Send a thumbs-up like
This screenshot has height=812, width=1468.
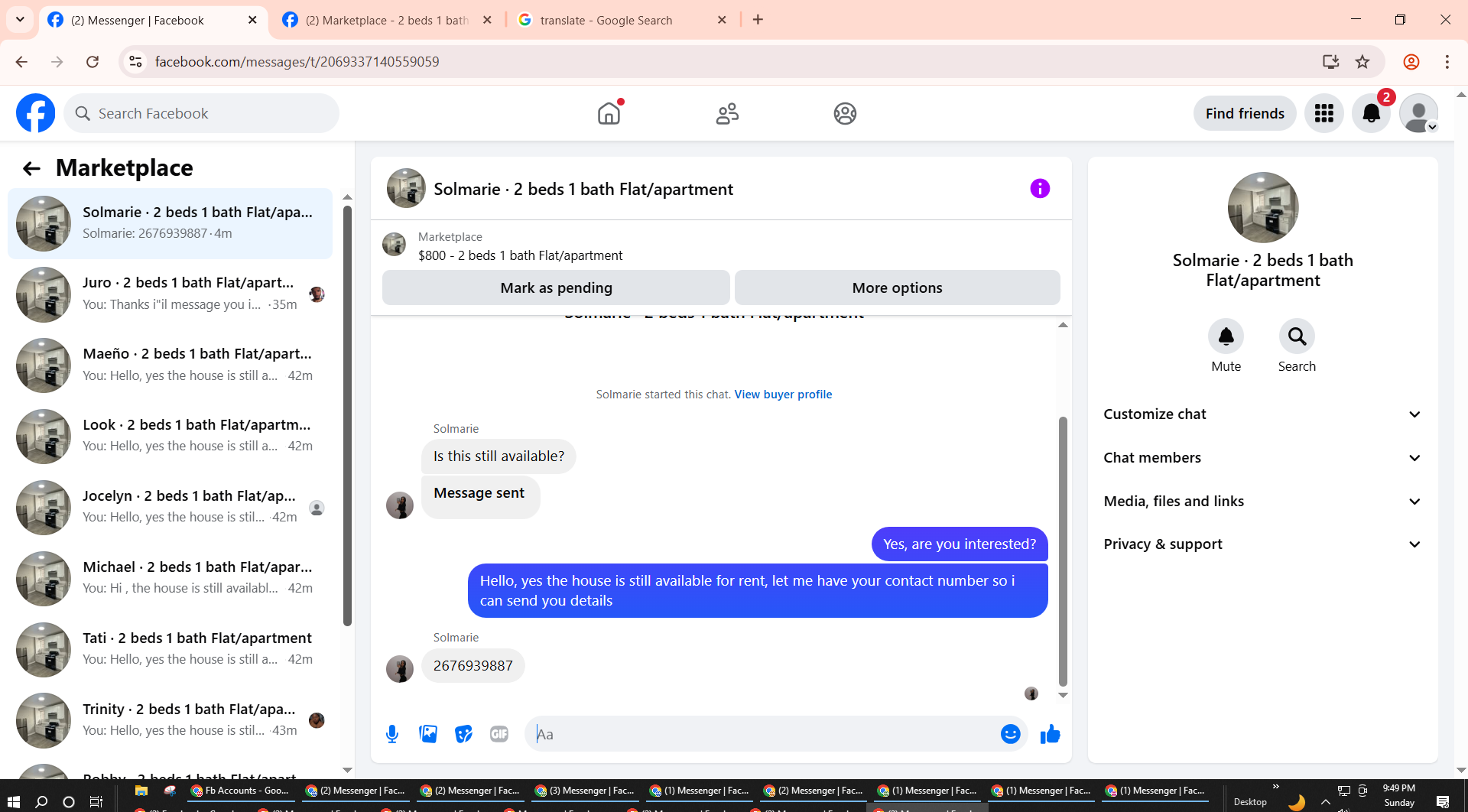tap(1050, 734)
